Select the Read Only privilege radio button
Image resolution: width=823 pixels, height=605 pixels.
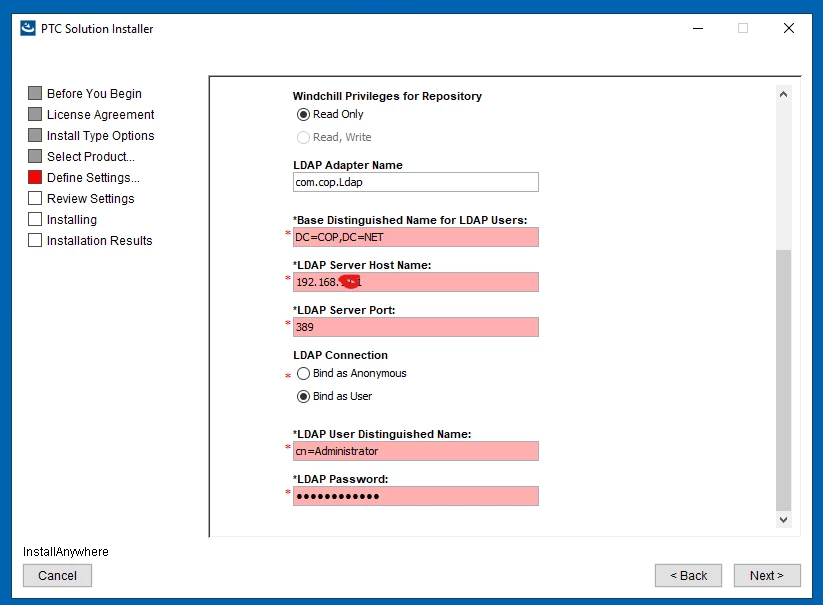[303, 114]
